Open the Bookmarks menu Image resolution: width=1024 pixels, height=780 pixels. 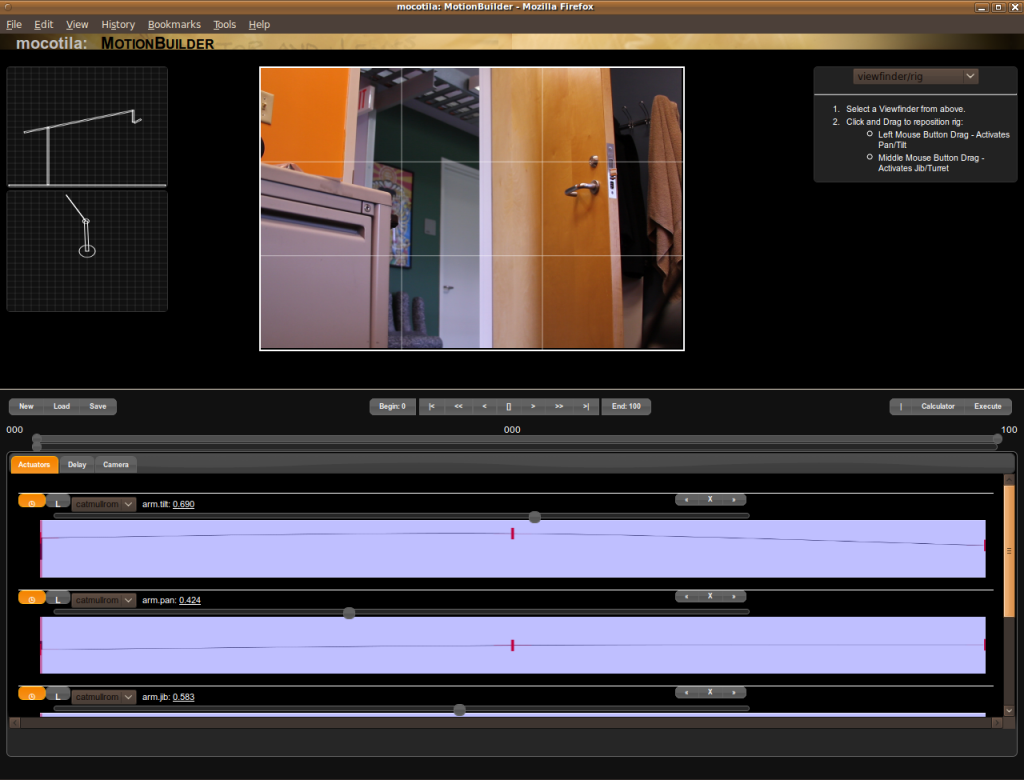pyautogui.click(x=174, y=24)
